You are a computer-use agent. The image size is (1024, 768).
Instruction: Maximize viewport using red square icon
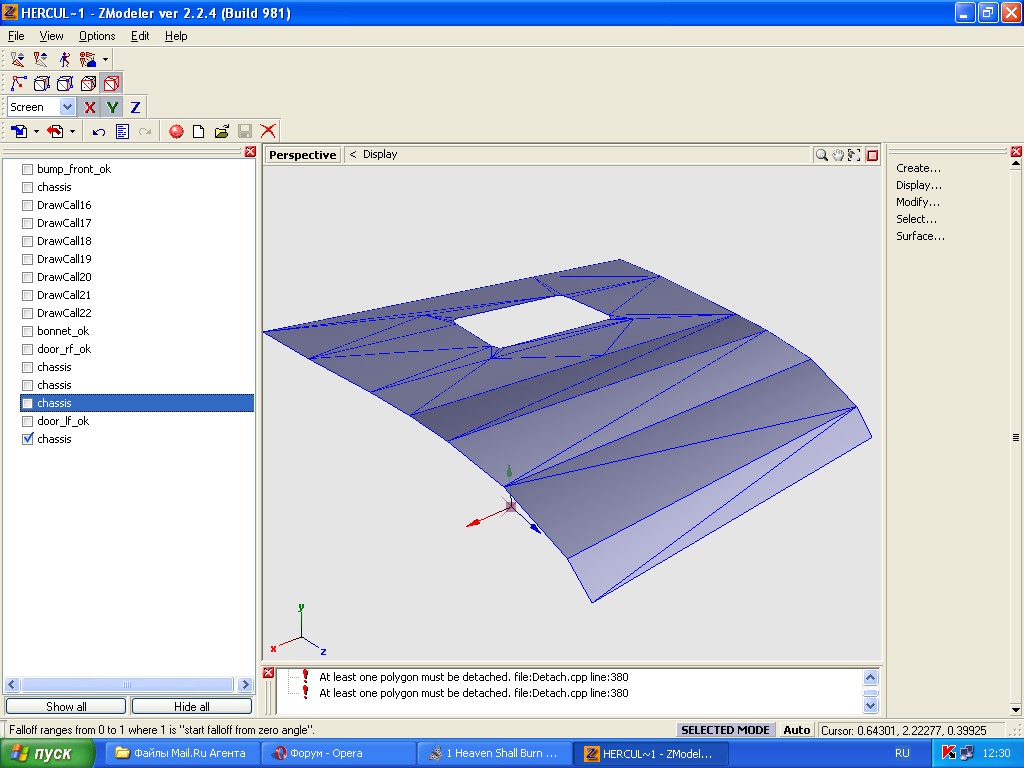click(x=872, y=155)
